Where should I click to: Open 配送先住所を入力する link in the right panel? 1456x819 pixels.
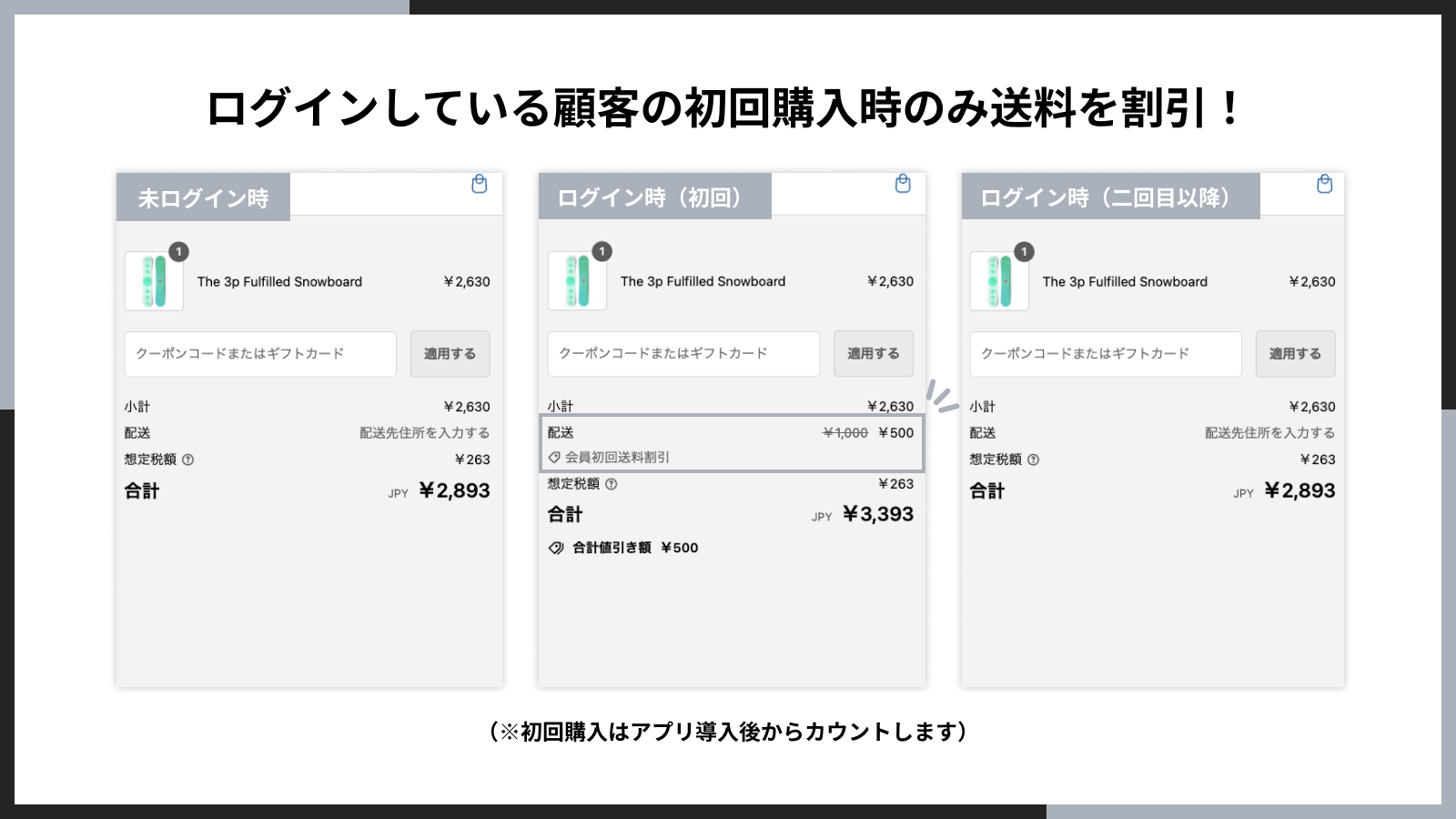tap(1269, 433)
